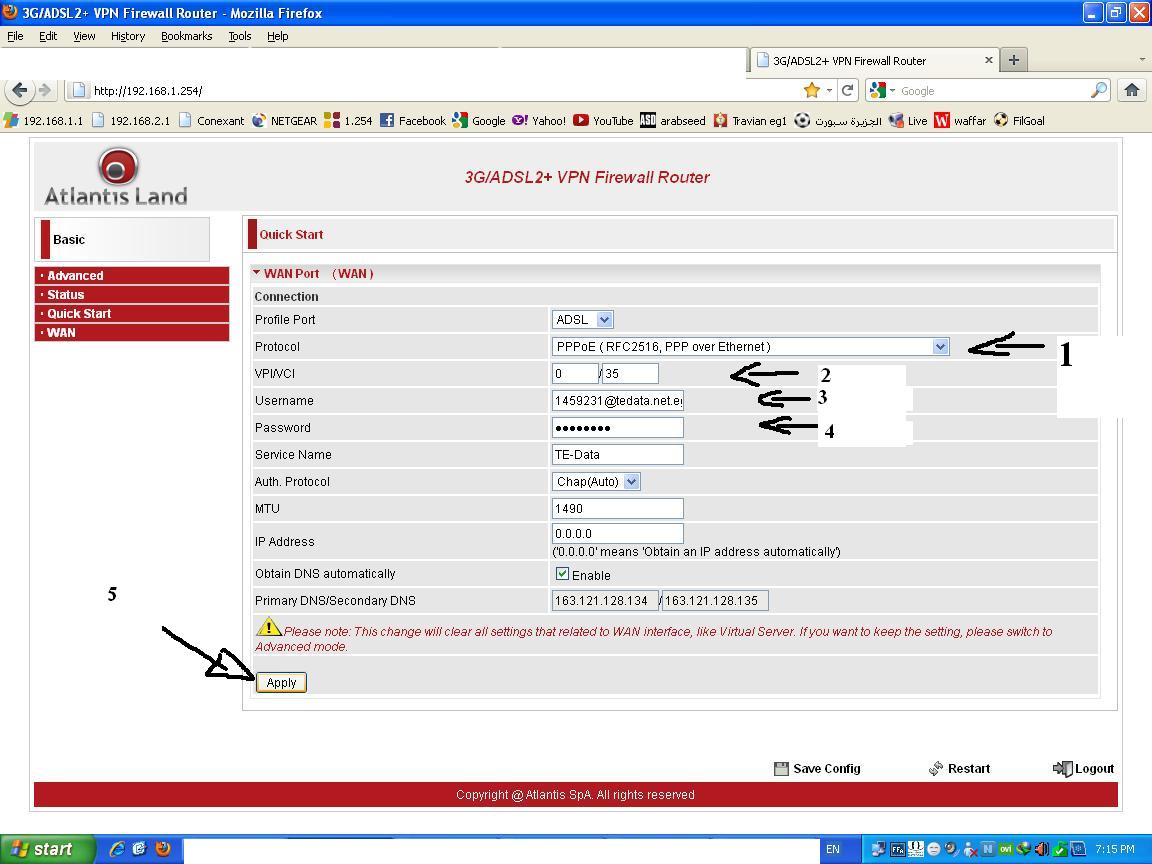The height and width of the screenshot is (864, 1152).
Task: Open the bookmark star dropdown arrow
Action: 829,90
